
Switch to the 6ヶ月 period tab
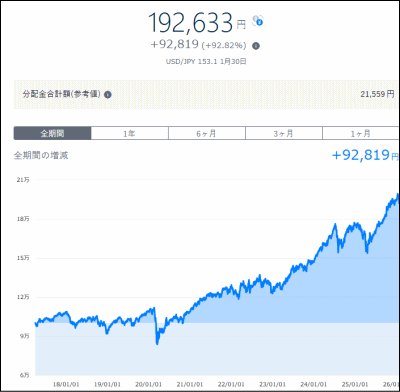tap(207, 134)
